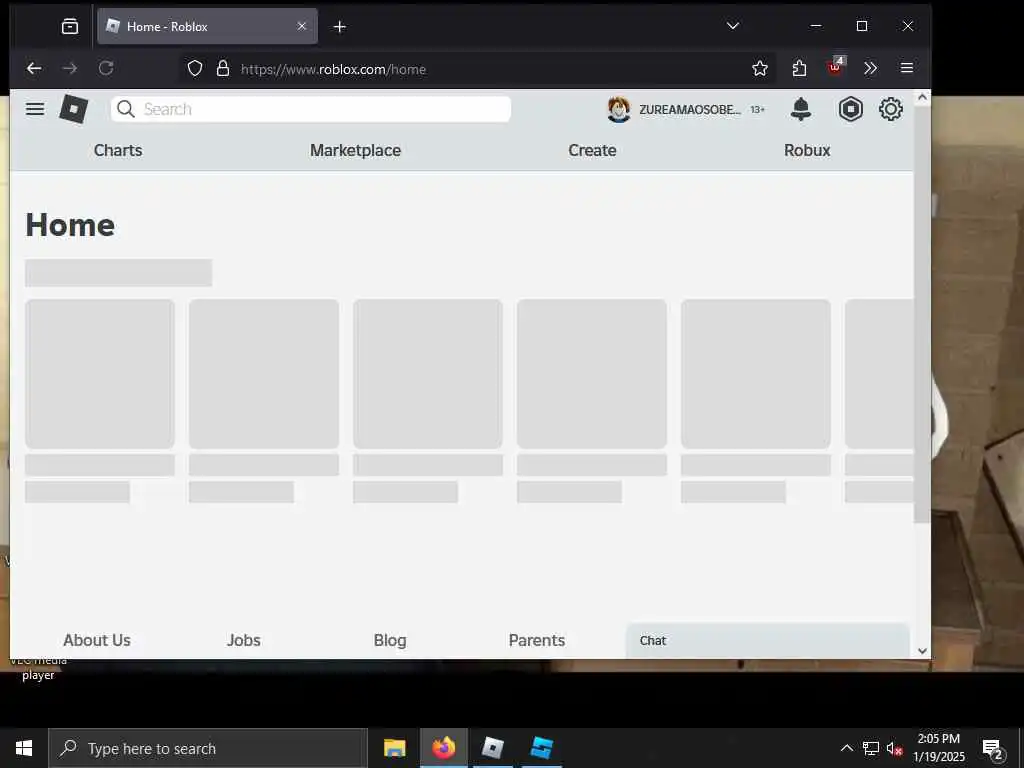Open the Roblox settings gear
This screenshot has width=1024, height=768.
(x=891, y=109)
